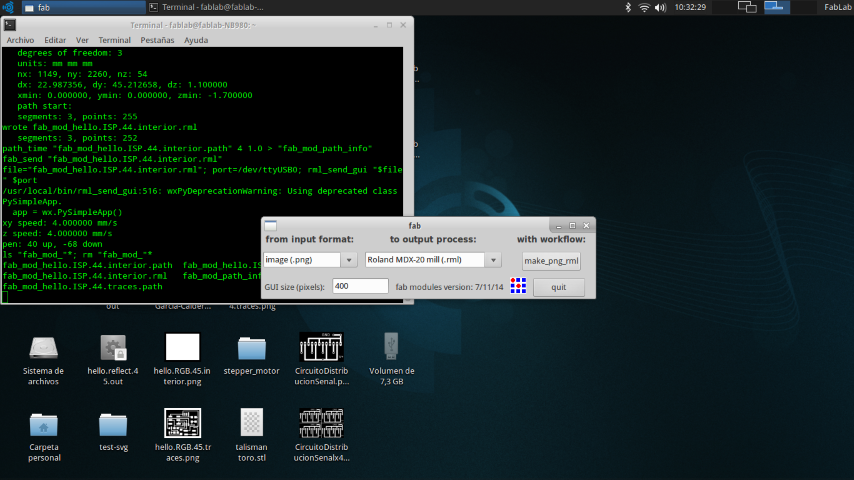
Task: Click the Roland MDX-20 mill combo box
Action: 425,260
